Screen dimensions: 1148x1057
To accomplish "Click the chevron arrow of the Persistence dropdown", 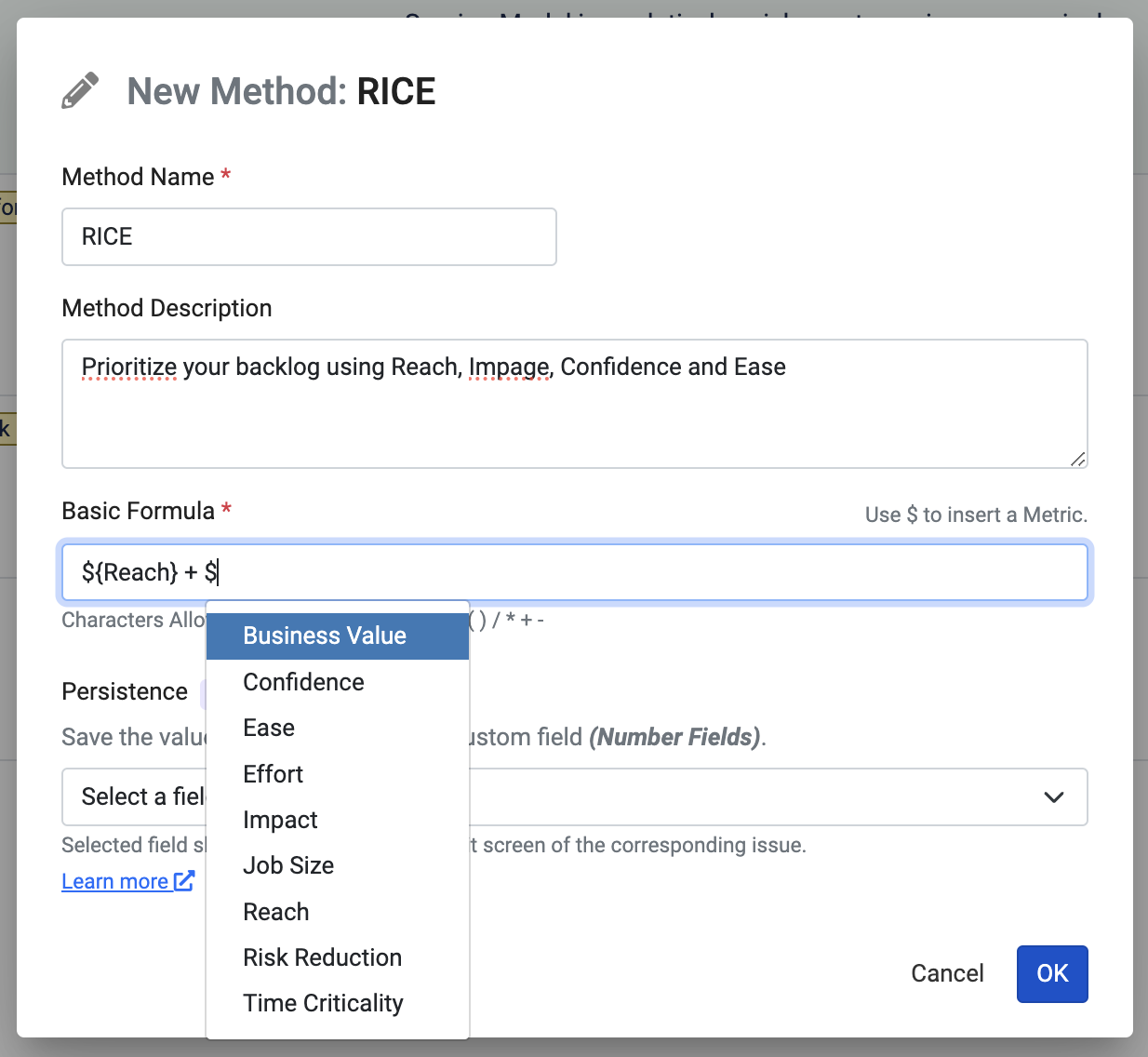I will tap(1053, 797).
